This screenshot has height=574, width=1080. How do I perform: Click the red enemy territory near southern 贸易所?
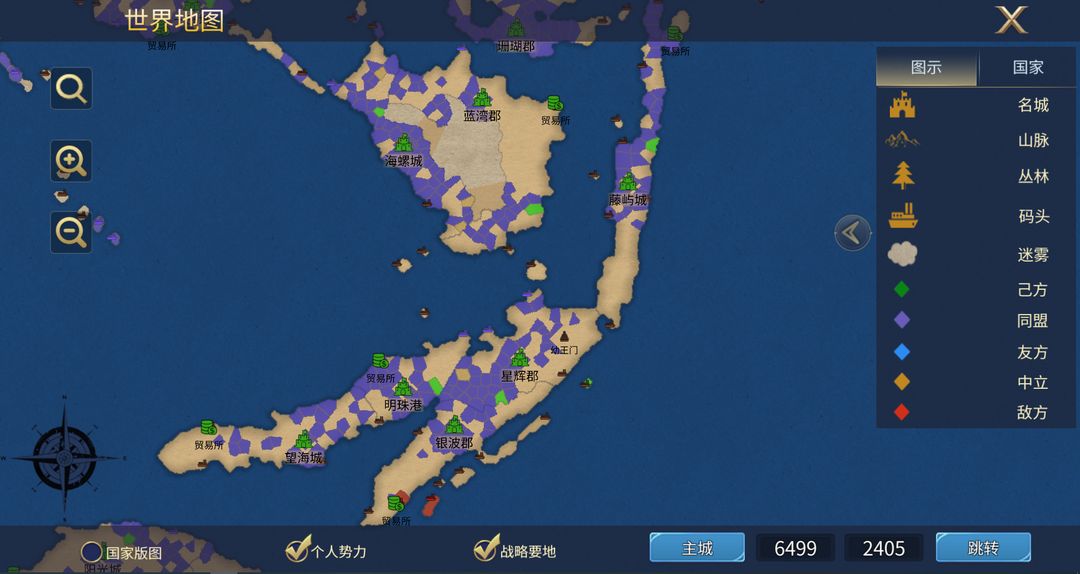point(430,506)
